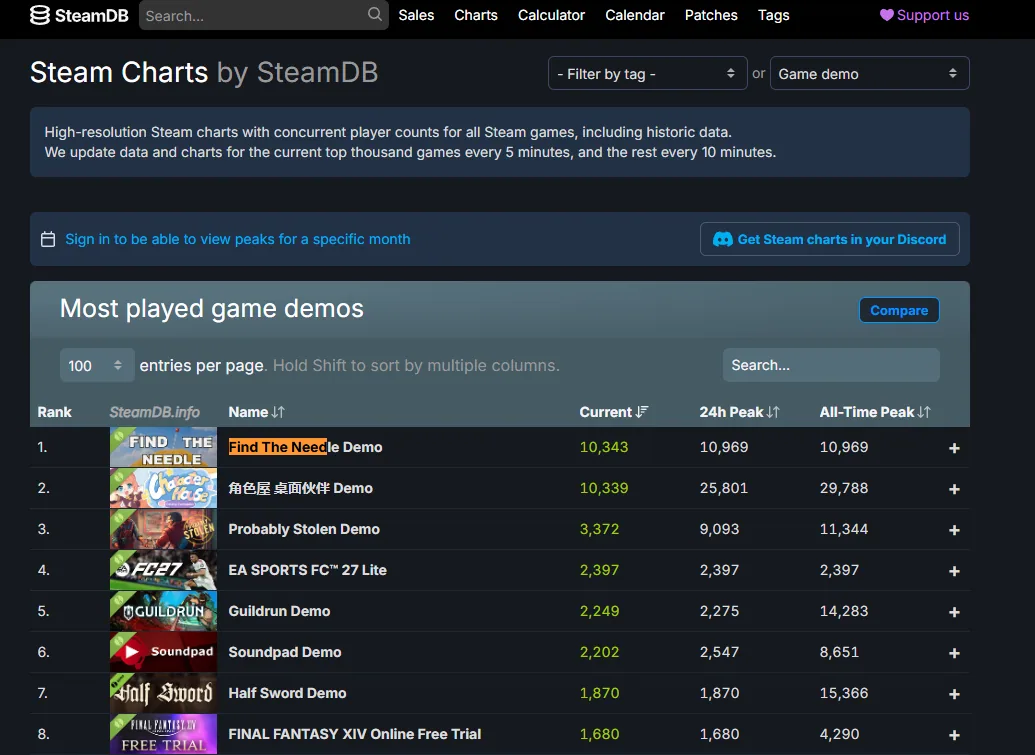Click the magnifier icon in the top search bar
The width and height of the screenshot is (1035, 755).
point(374,15)
